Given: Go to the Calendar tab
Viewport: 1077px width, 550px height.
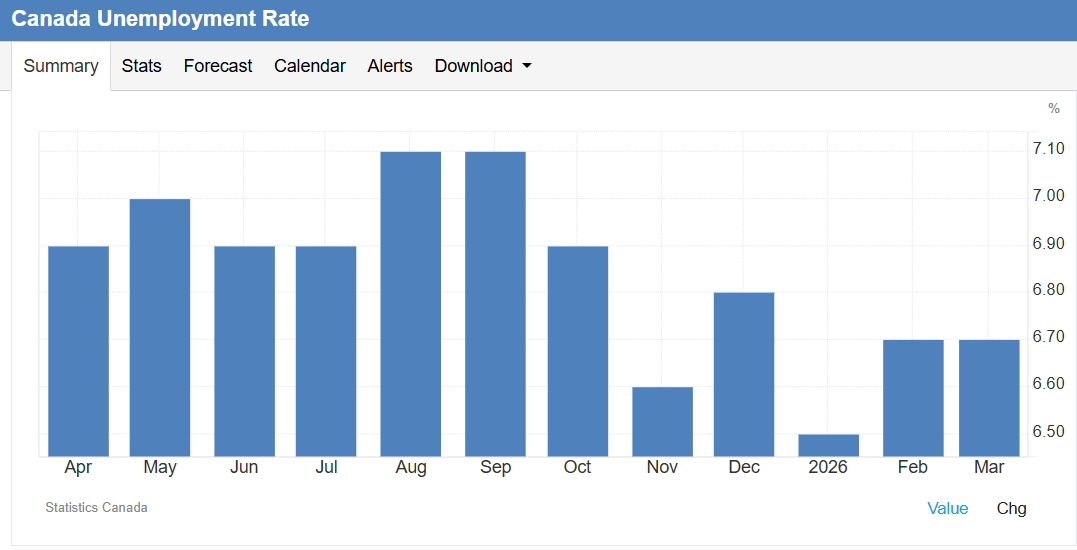Looking at the screenshot, I should (x=310, y=66).
